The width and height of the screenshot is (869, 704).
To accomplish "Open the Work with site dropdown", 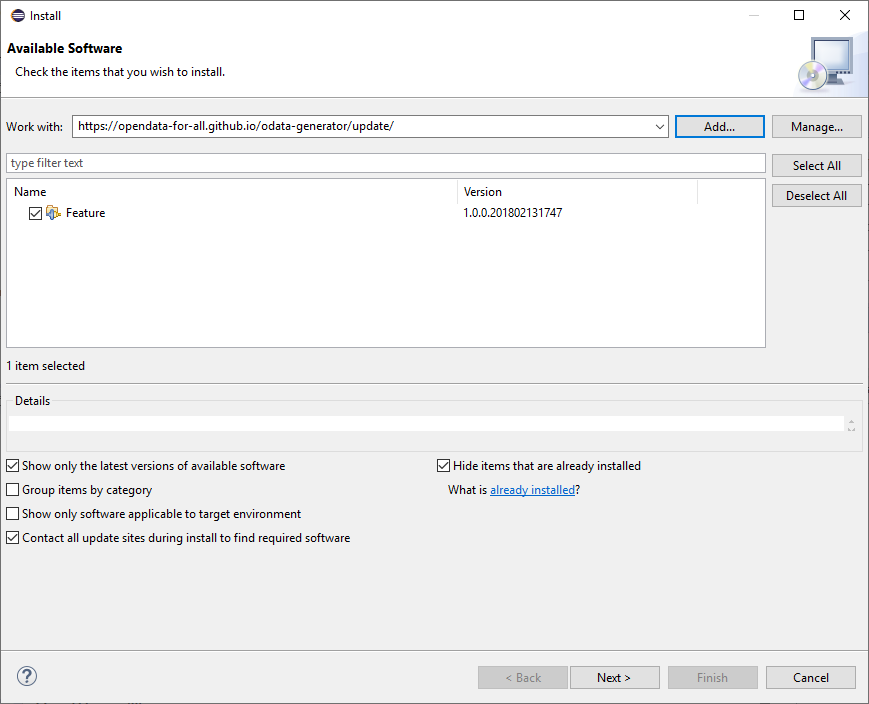I will (659, 127).
